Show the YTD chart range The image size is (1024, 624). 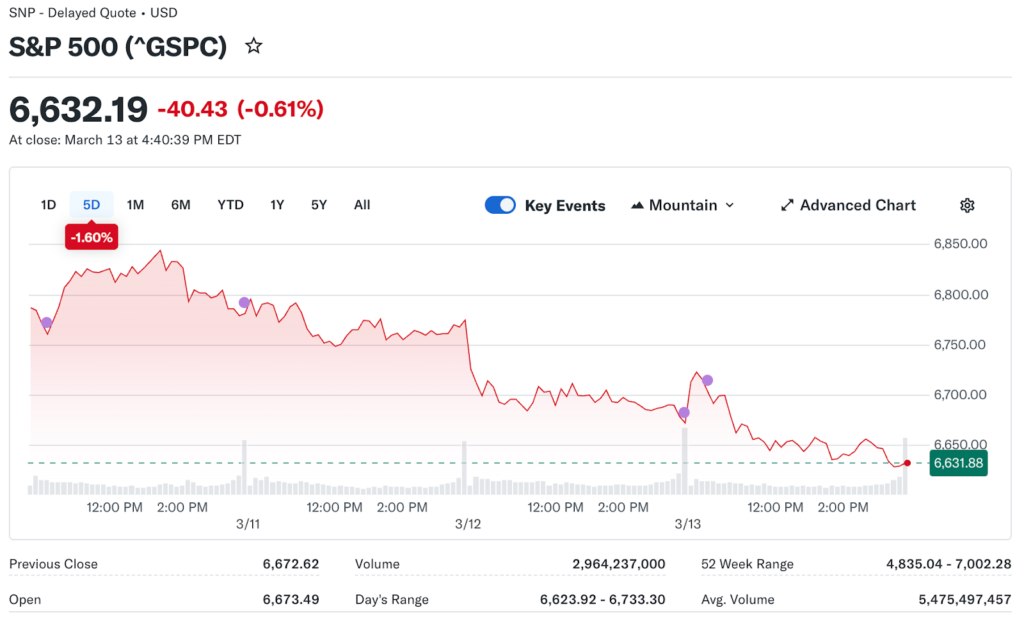coord(230,205)
